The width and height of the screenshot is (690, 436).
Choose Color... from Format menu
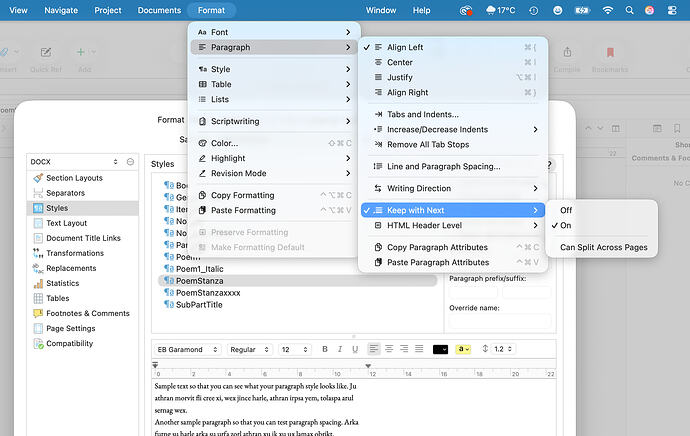point(275,143)
